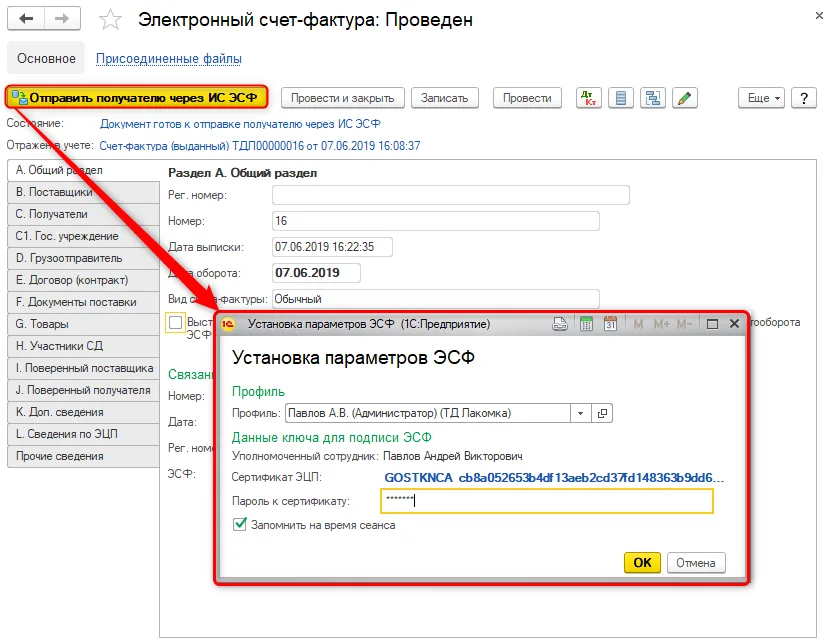Screen dimensions: 830x644
Task: Click Отправить получателю через ИС ЭСФ button
Action: [137, 97]
